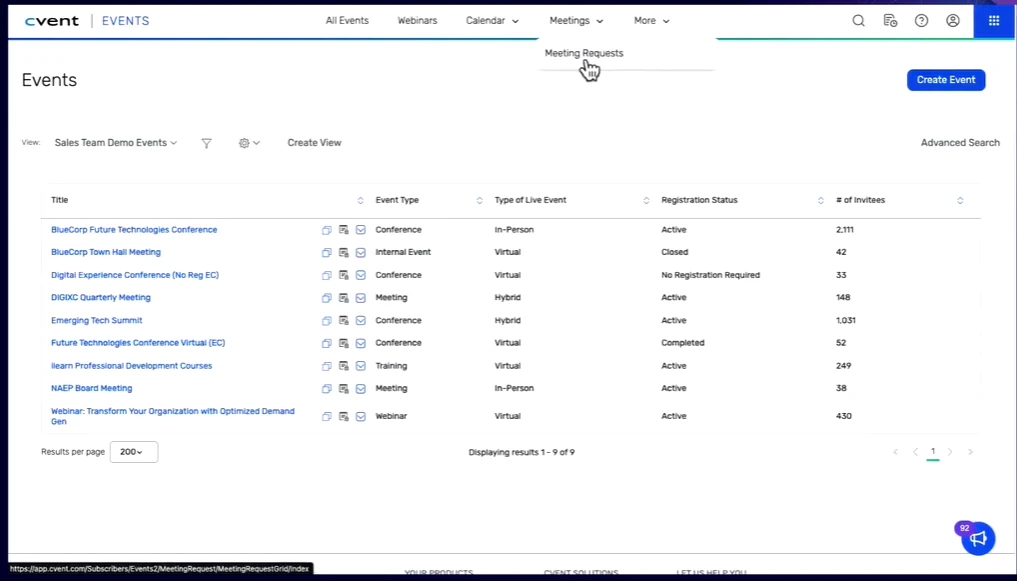Open Advanced Search
The width and height of the screenshot is (1017, 581).
click(959, 142)
